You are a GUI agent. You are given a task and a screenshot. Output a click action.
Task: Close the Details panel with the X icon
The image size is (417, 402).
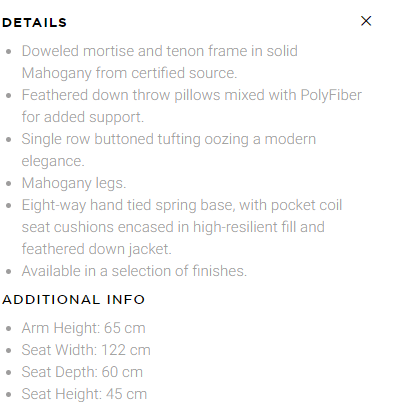pyautogui.click(x=366, y=21)
